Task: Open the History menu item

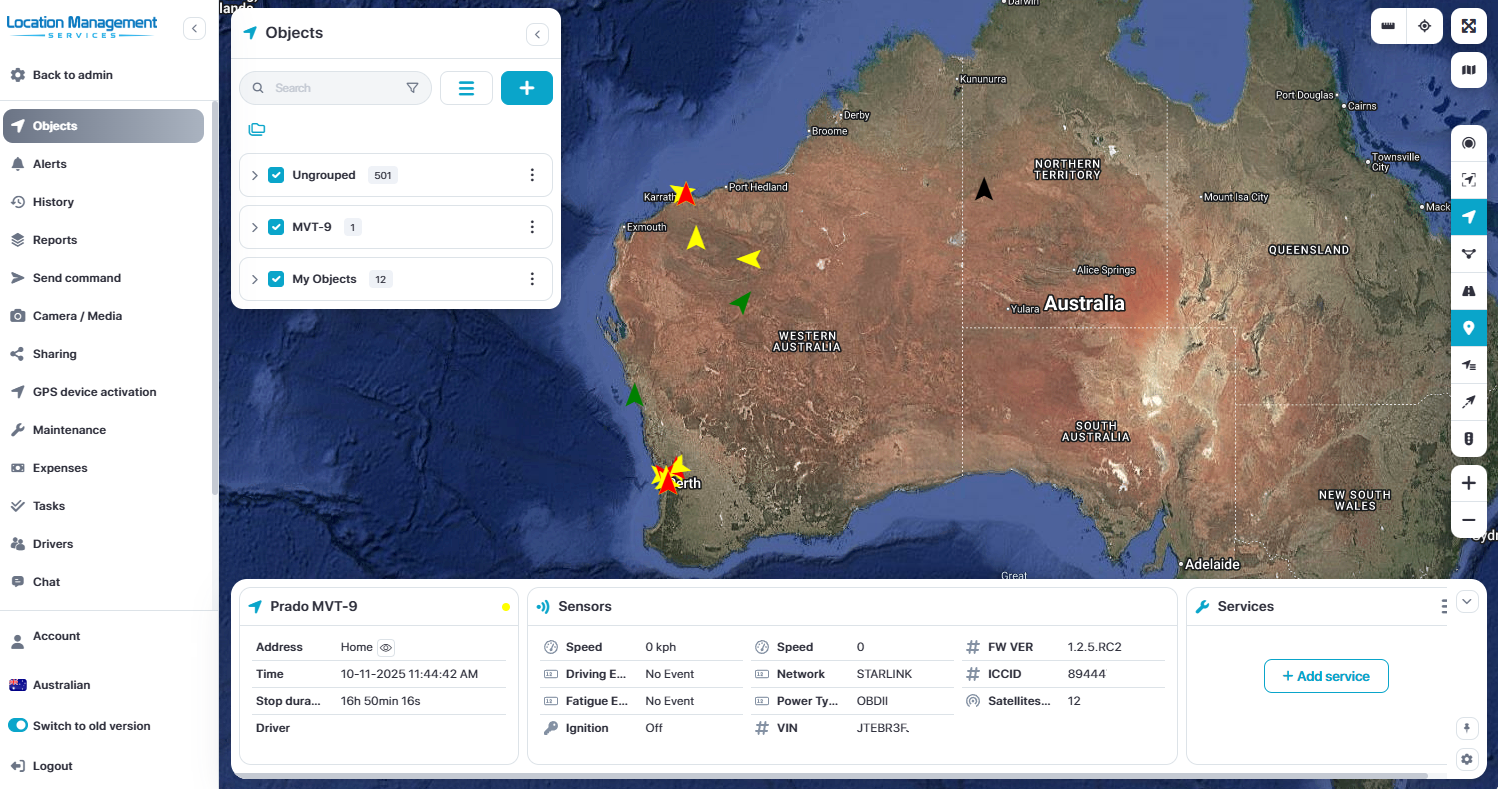Action: point(104,202)
